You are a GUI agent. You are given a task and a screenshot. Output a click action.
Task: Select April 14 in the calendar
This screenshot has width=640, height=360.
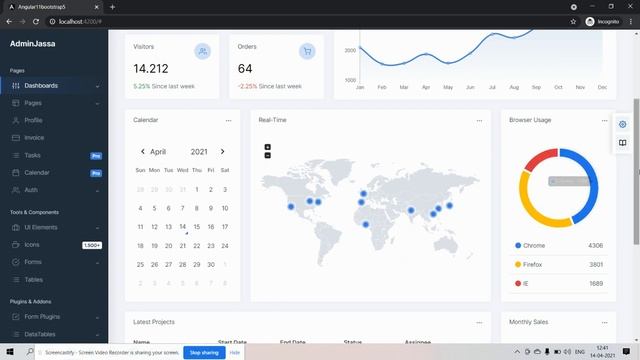pyautogui.click(x=182, y=227)
